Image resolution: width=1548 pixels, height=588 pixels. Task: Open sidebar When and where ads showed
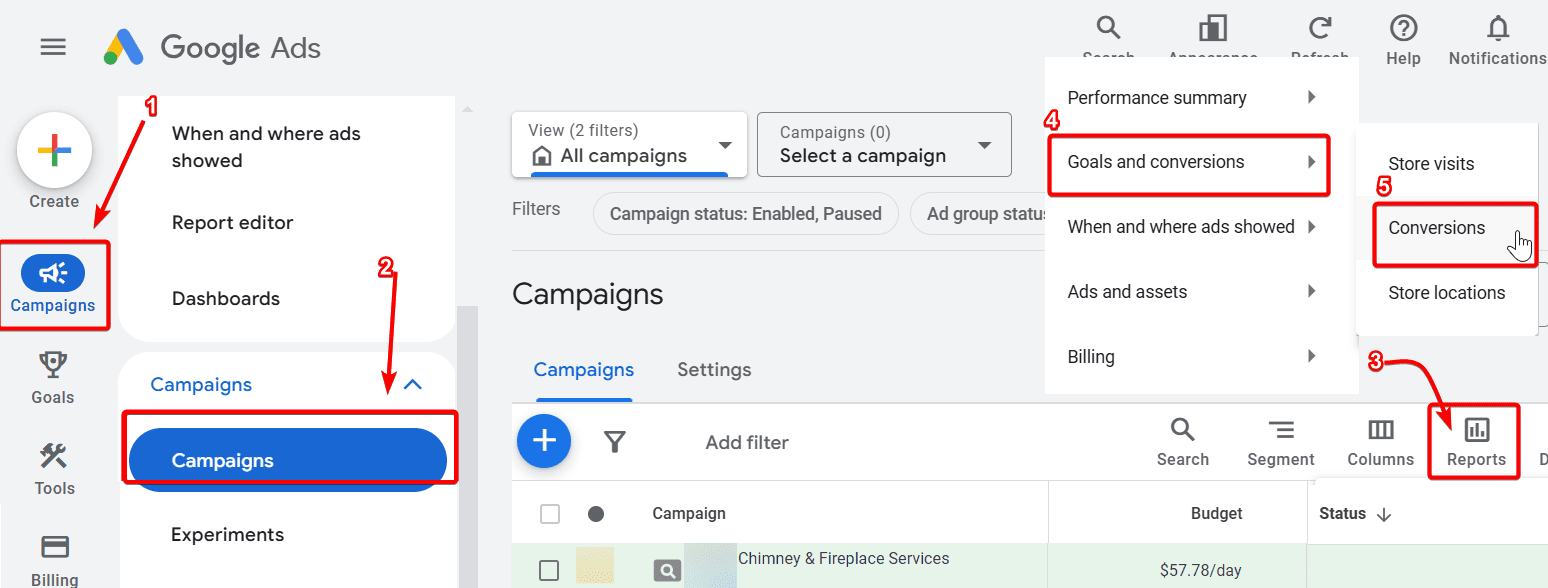click(266, 147)
